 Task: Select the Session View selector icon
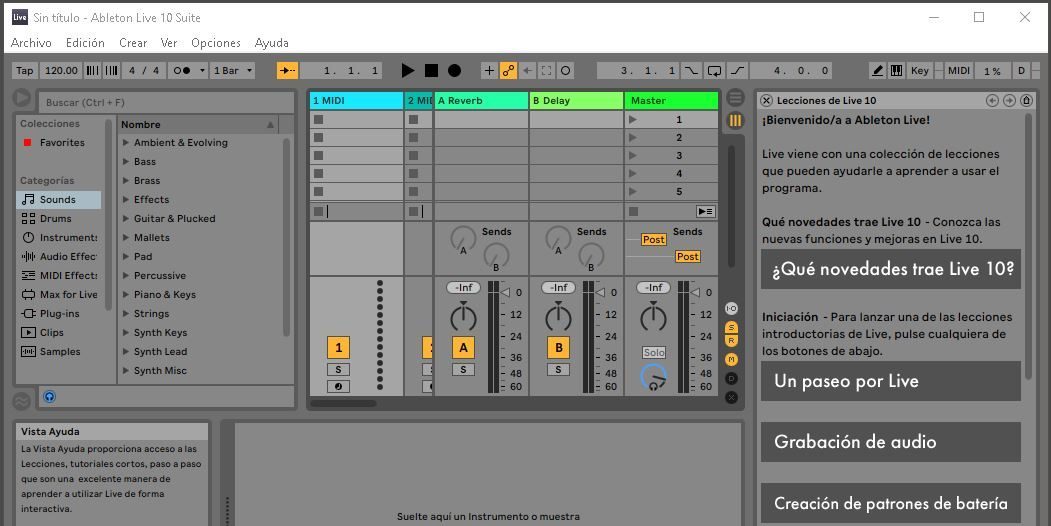coord(735,121)
